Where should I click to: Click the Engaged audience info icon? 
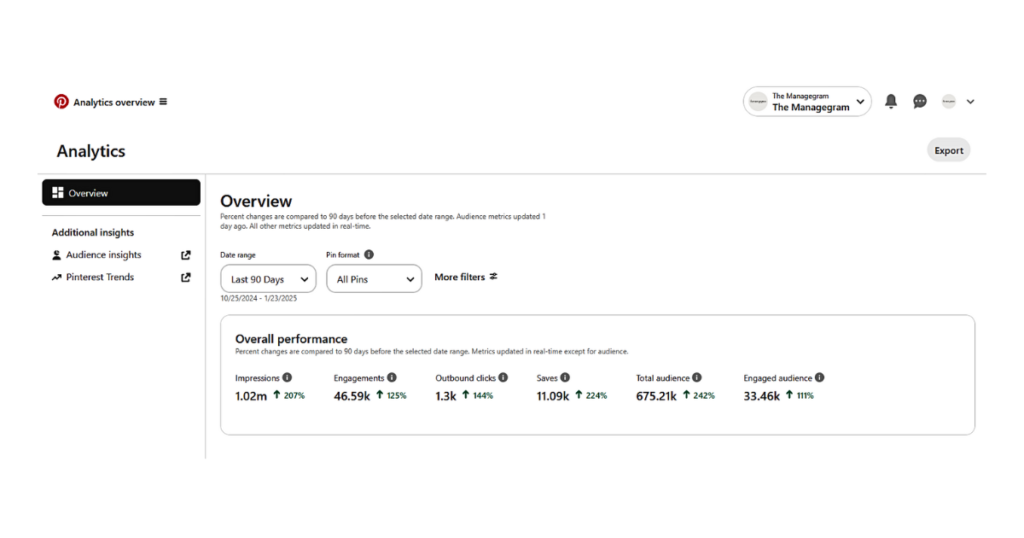click(820, 378)
